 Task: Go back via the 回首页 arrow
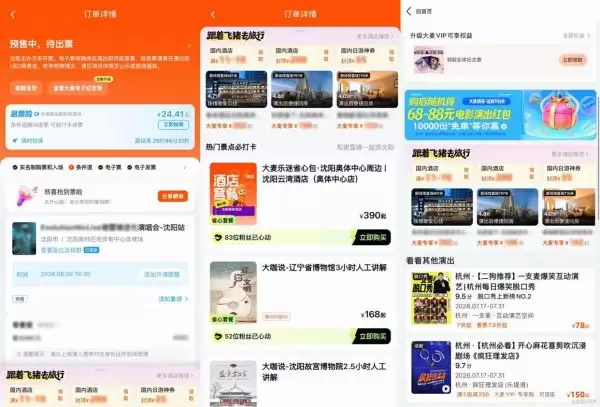pos(409,11)
